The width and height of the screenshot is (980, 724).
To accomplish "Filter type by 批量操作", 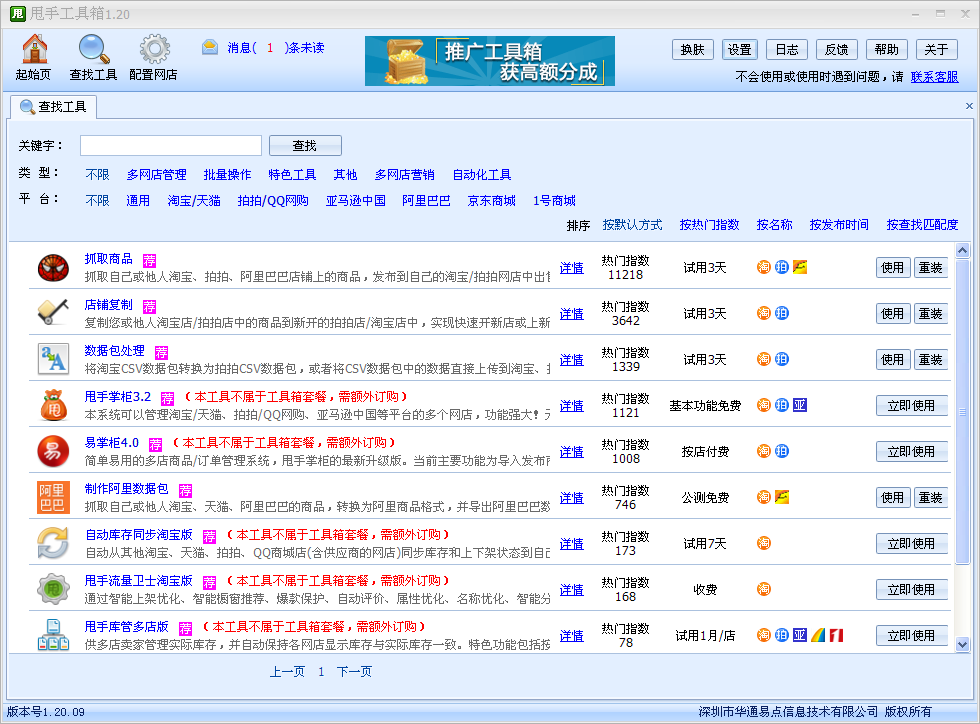I will pos(228,174).
